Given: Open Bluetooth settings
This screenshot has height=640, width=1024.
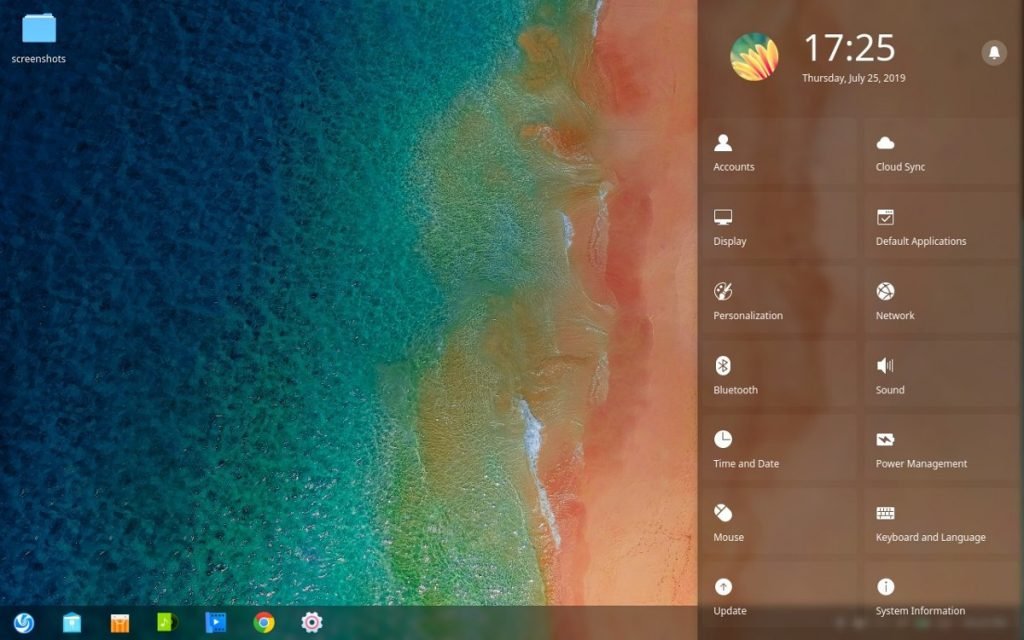Looking at the screenshot, I should click(x=778, y=376).
